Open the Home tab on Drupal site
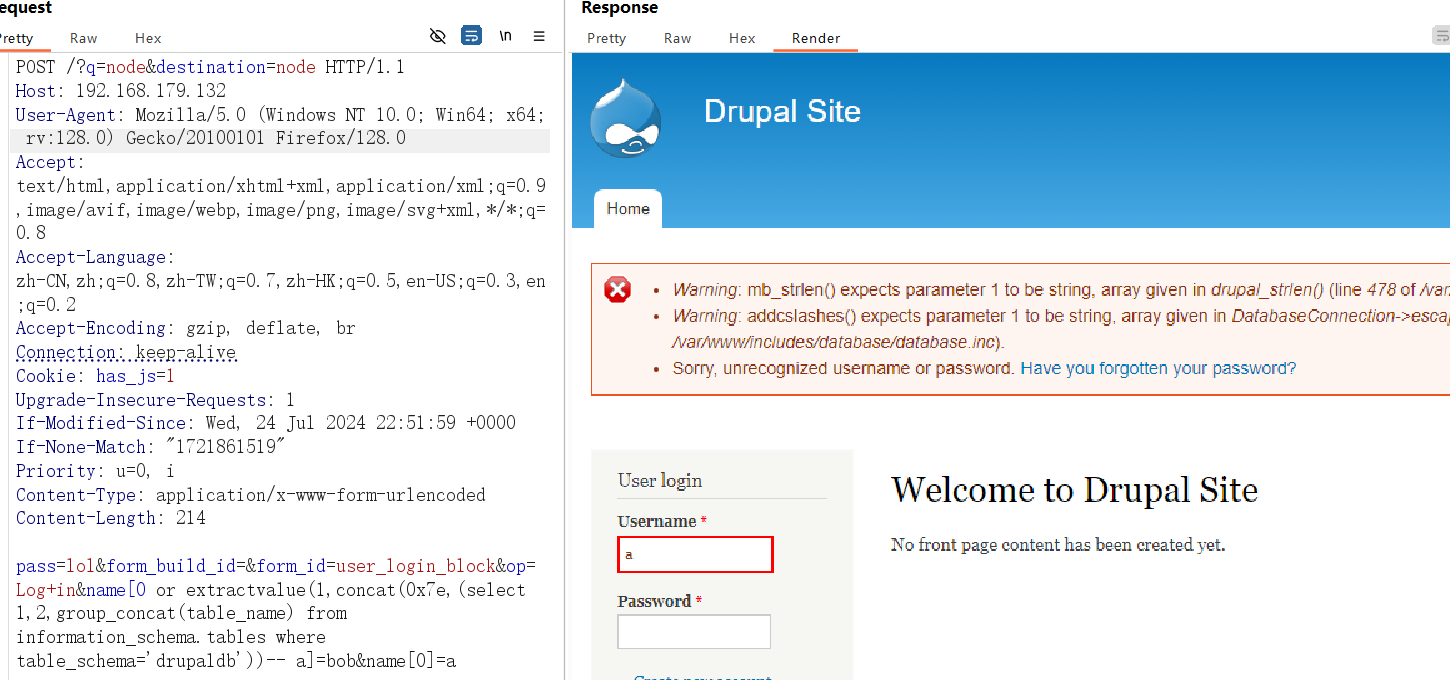1450x680 pixels. 628,209
